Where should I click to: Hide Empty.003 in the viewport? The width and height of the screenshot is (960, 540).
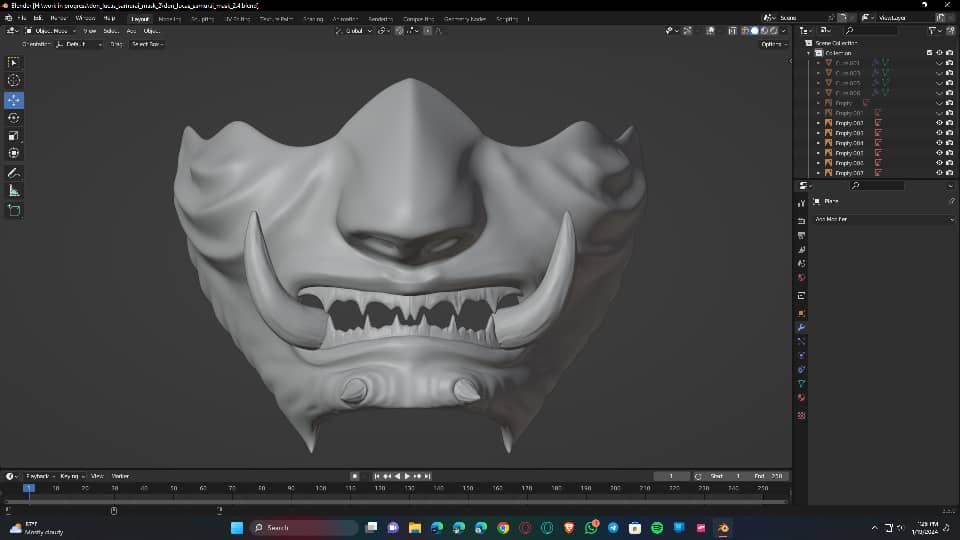coord(939,133)
